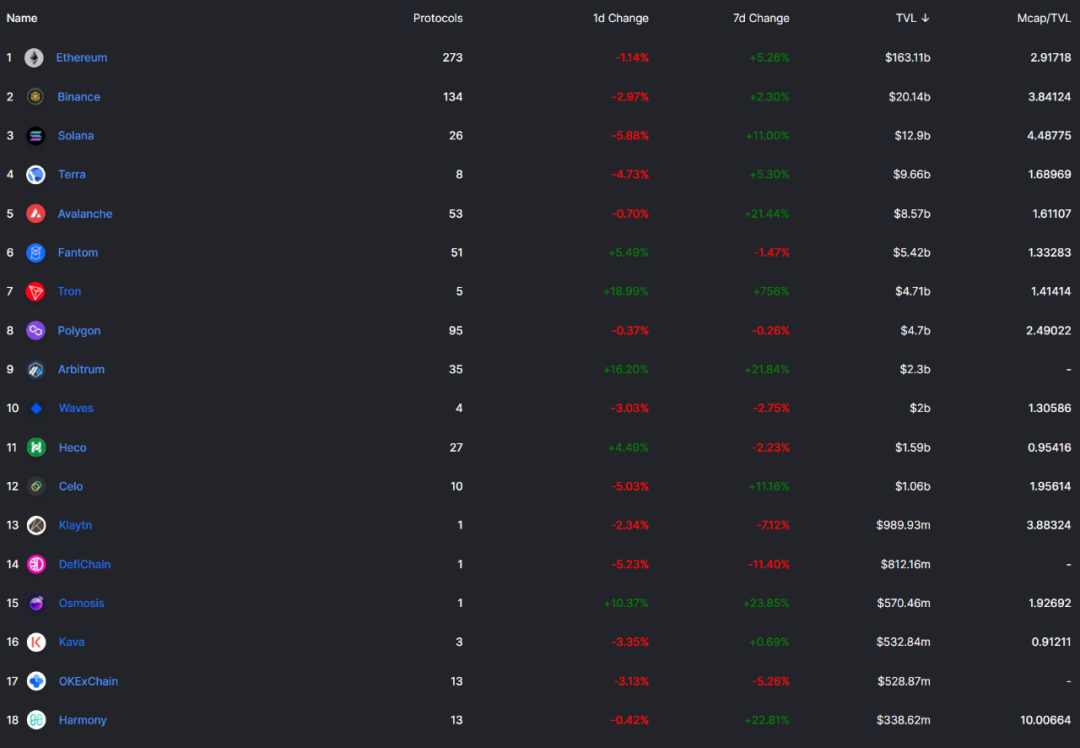The height and width of the screenshot is (748, 1080).
Task: Open the Heco chain link
Action: coord(72,448)
